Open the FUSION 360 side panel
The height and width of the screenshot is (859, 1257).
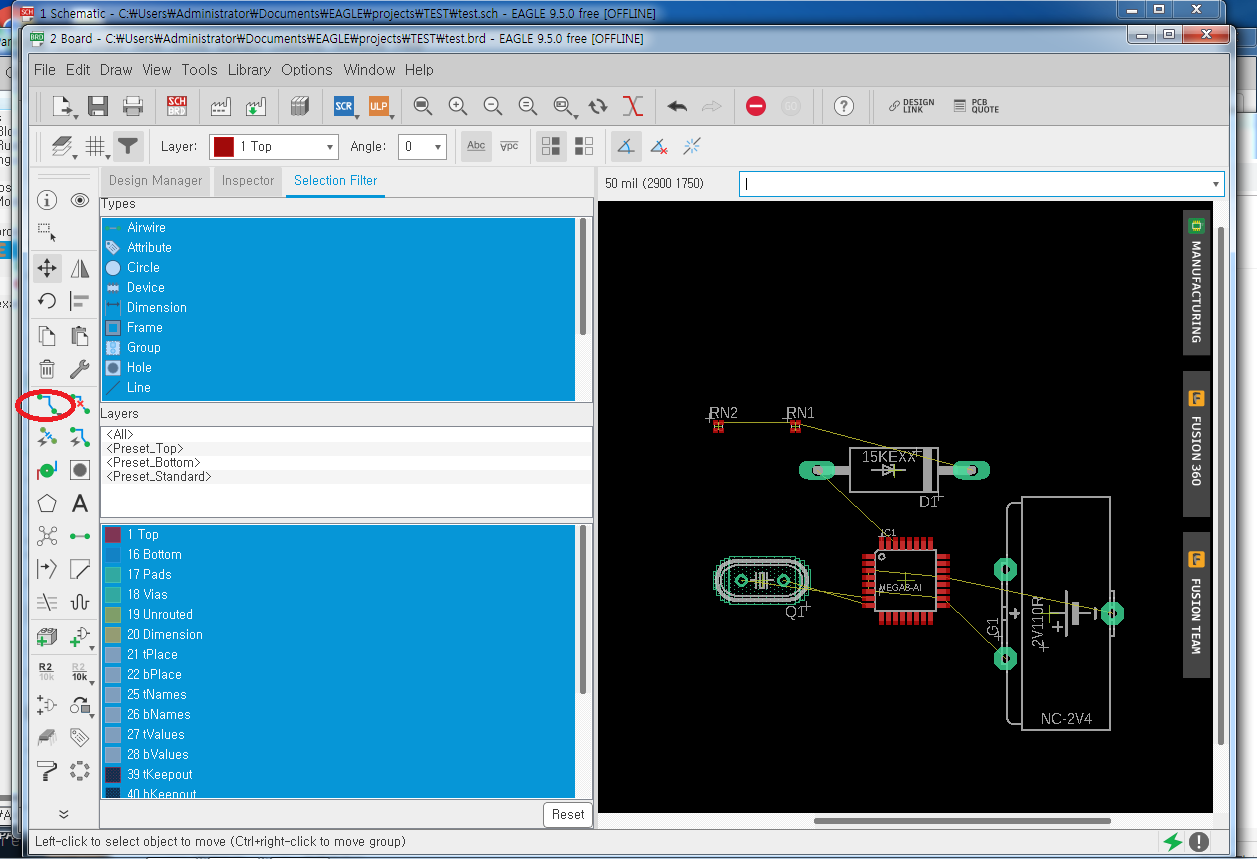pos(1196,442)
